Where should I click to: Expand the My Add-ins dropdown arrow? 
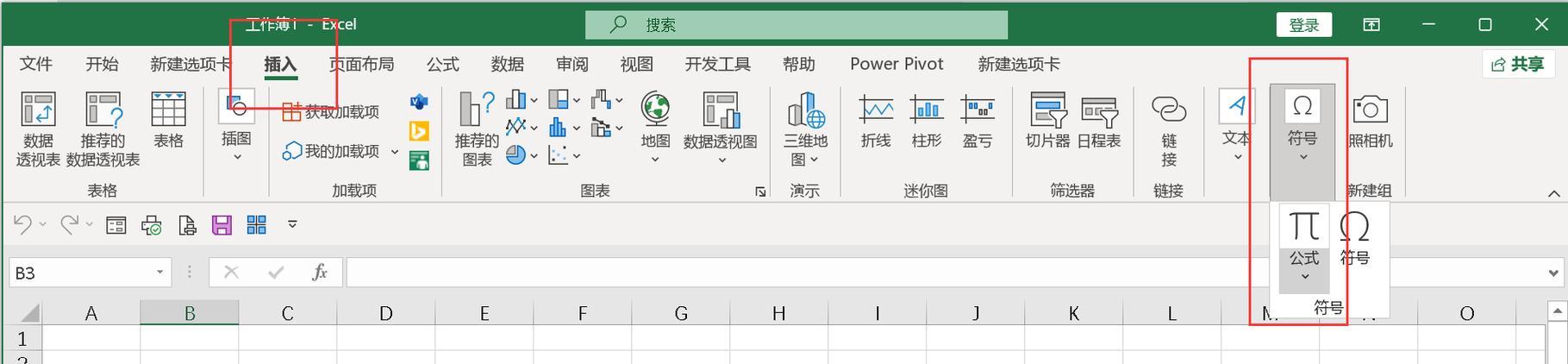click(x=395, y=152)
